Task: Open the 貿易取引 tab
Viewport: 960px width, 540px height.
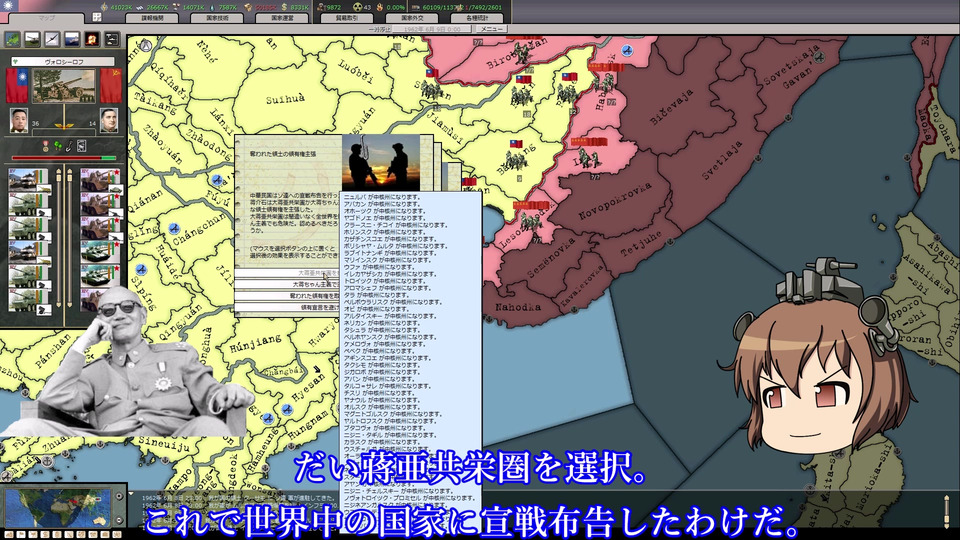Action: point(347,18)
